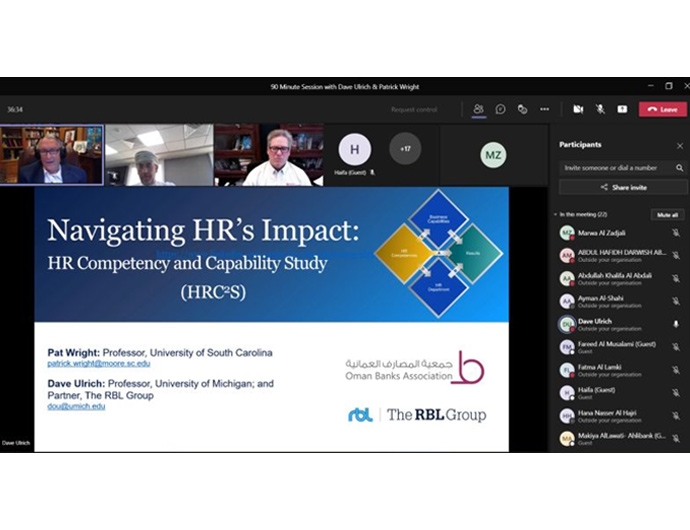Select the video tile of man with headphones

point(52,155)
